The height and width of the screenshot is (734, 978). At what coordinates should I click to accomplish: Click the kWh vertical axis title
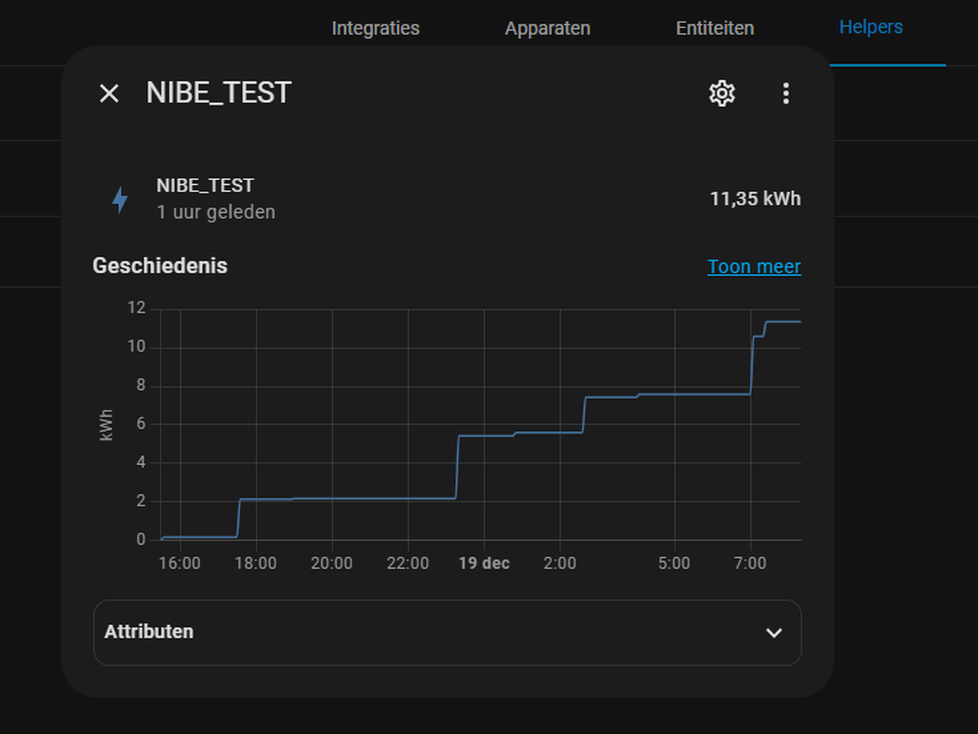pos(107,425)
